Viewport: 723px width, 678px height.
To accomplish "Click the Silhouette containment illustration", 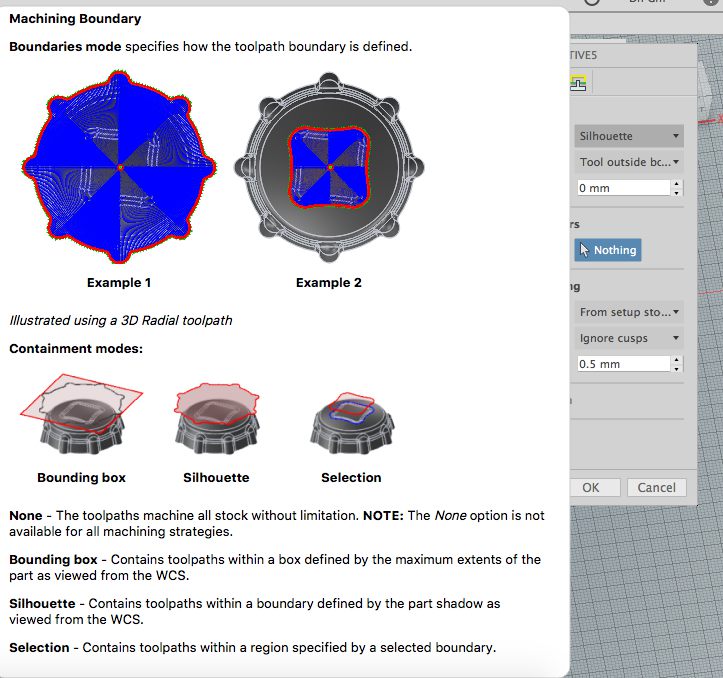I will point(217,419).
